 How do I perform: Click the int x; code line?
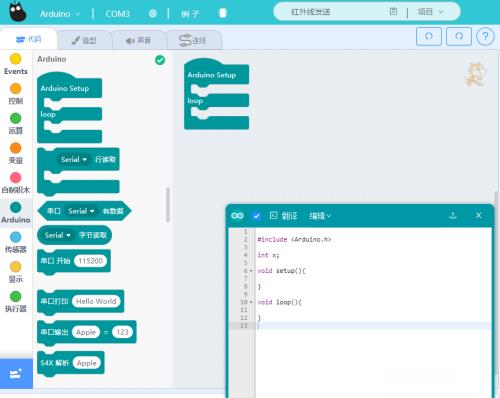pyautogui.click(x=268, y=255)
